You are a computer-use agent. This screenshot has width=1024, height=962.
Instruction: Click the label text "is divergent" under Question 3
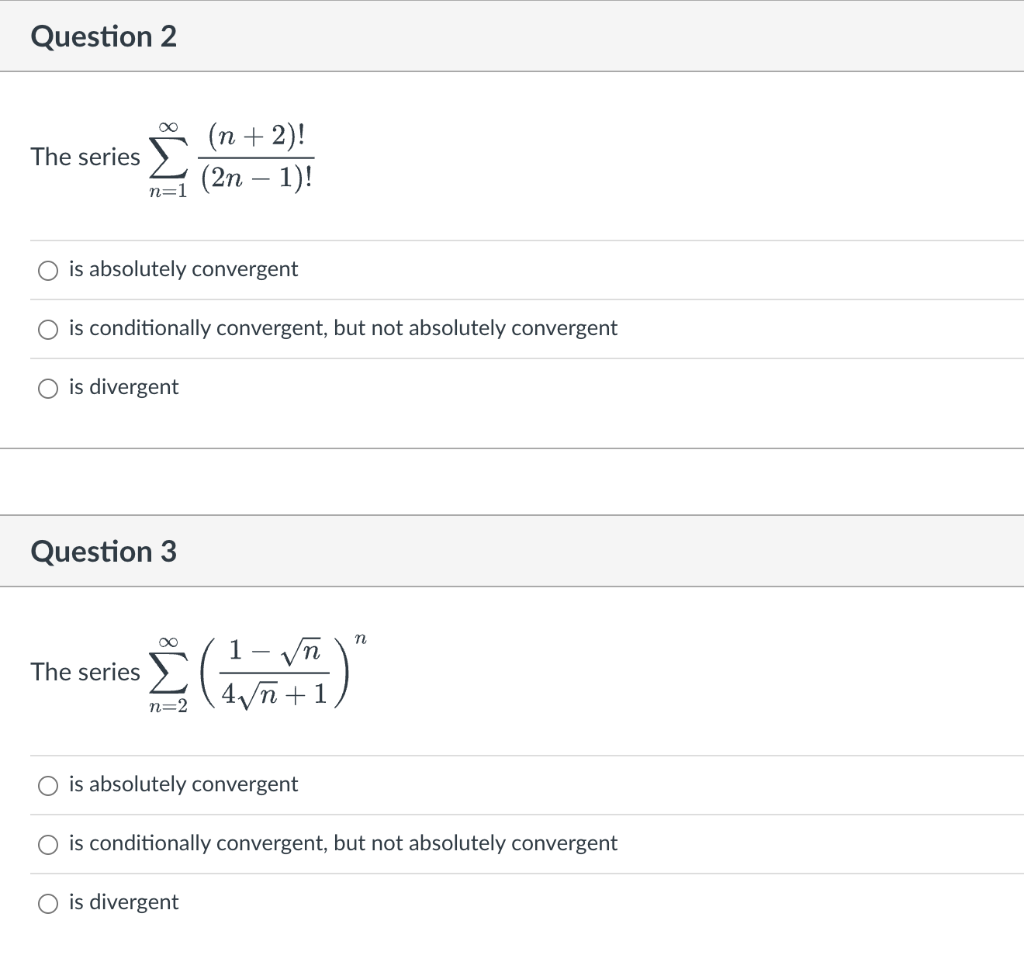(x=123, y=901)
